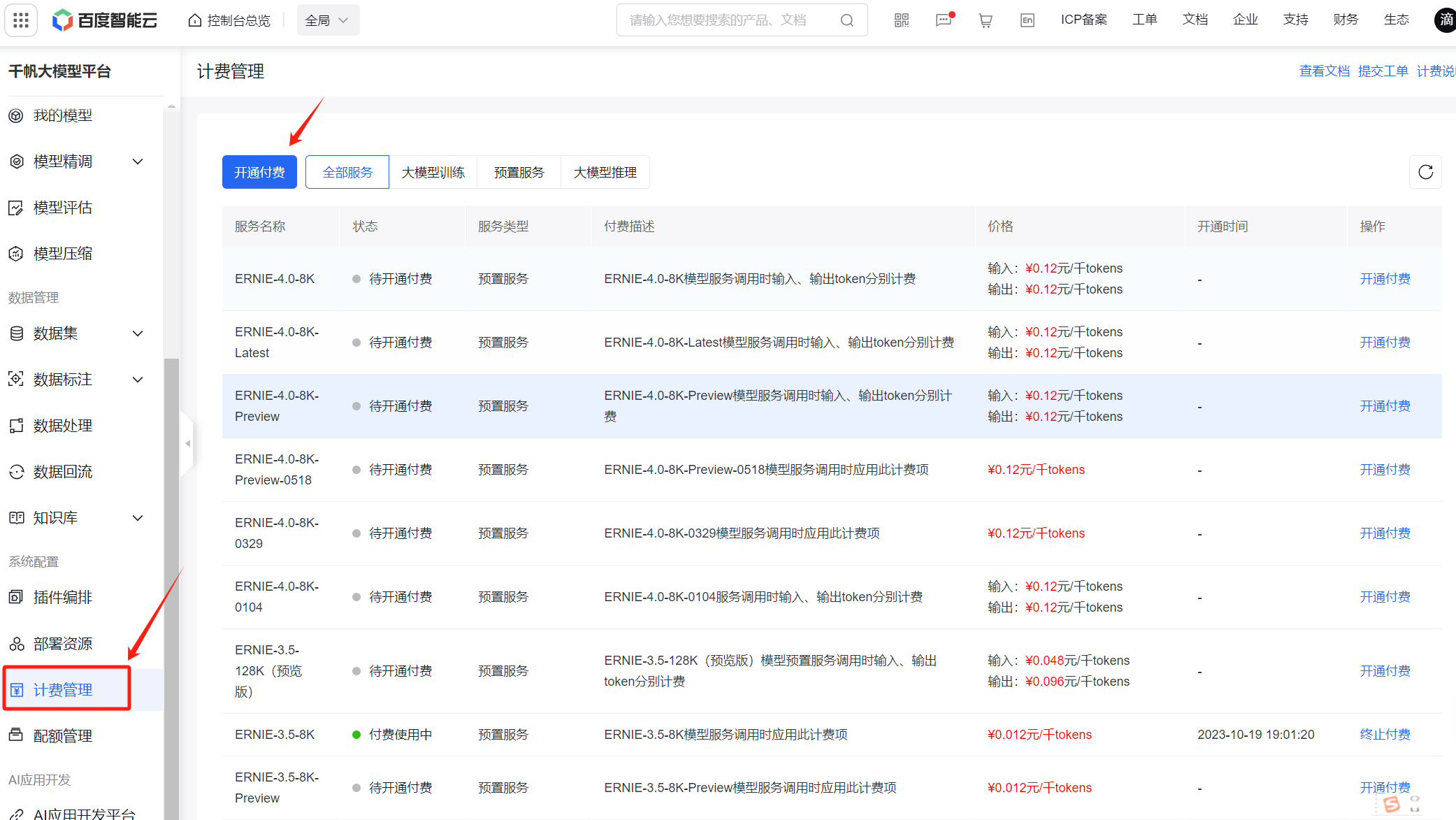
Task: Click 查看文档 link
Action: 1325,71
